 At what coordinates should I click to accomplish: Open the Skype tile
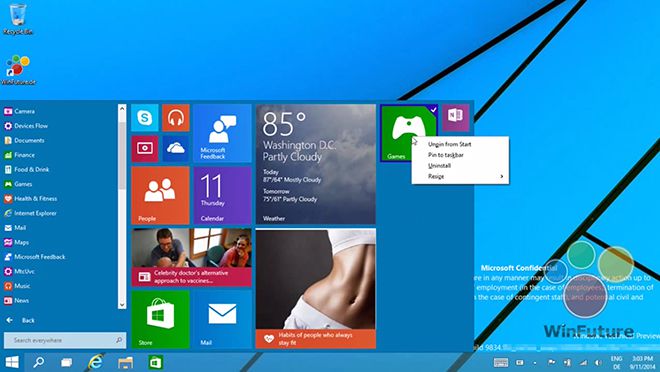[145, 118]
